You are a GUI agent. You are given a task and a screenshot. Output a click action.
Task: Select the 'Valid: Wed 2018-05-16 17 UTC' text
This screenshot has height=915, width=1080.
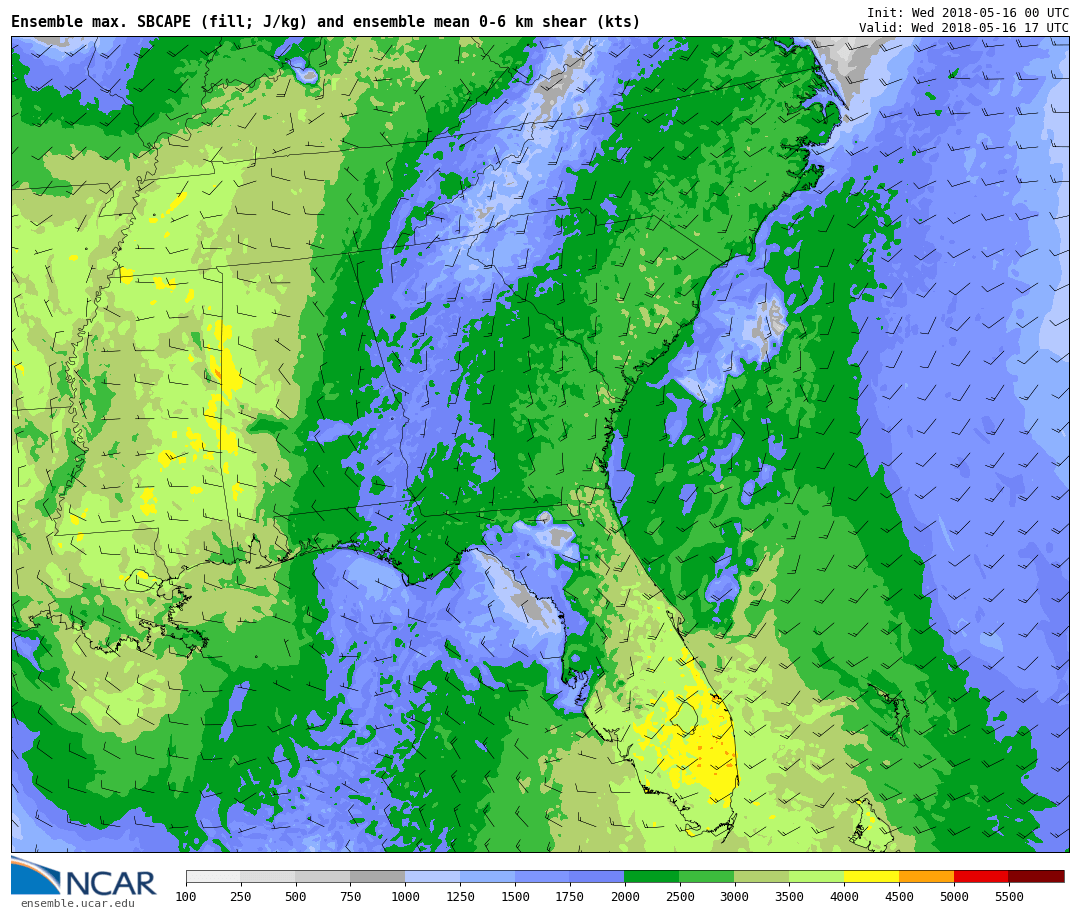click(964, 28)
